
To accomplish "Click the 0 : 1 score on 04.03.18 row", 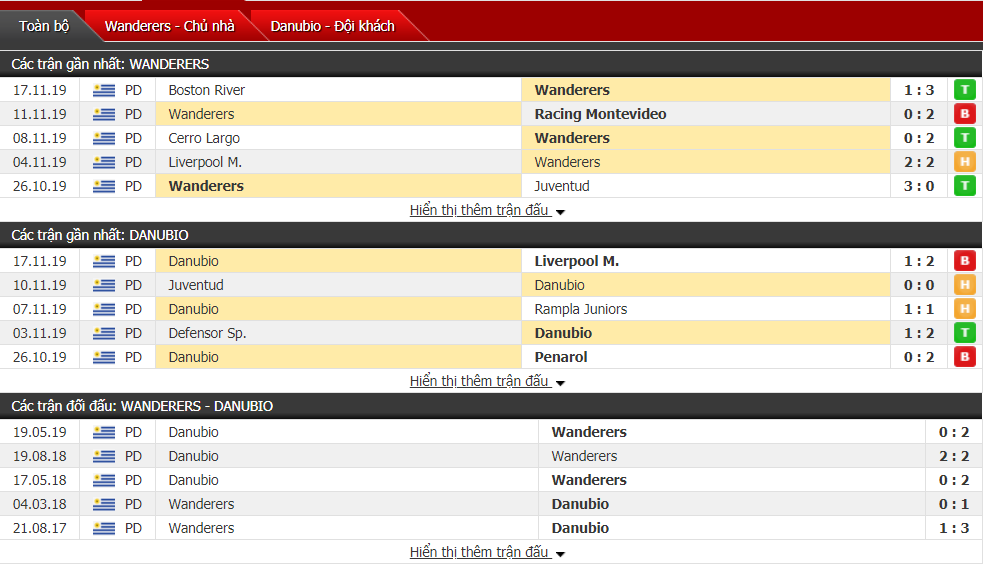I will click(x=954, y=504).
